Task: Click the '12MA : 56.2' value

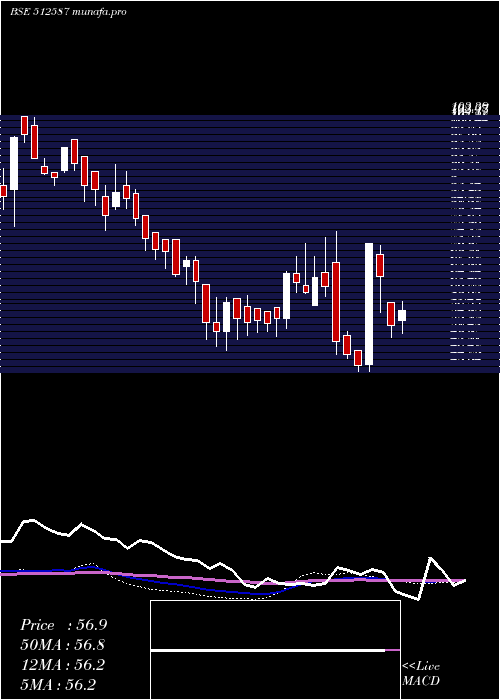Action: (63, 665)
